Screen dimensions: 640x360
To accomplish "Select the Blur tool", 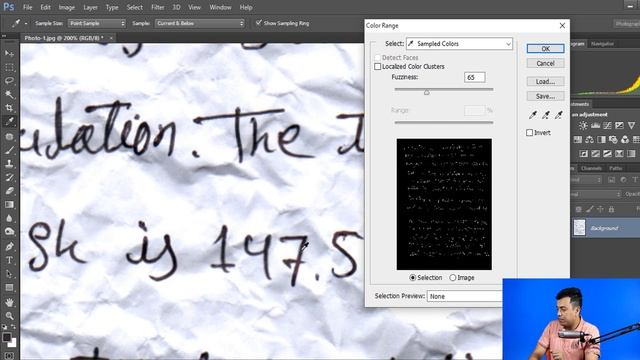I will click(9, 218).
